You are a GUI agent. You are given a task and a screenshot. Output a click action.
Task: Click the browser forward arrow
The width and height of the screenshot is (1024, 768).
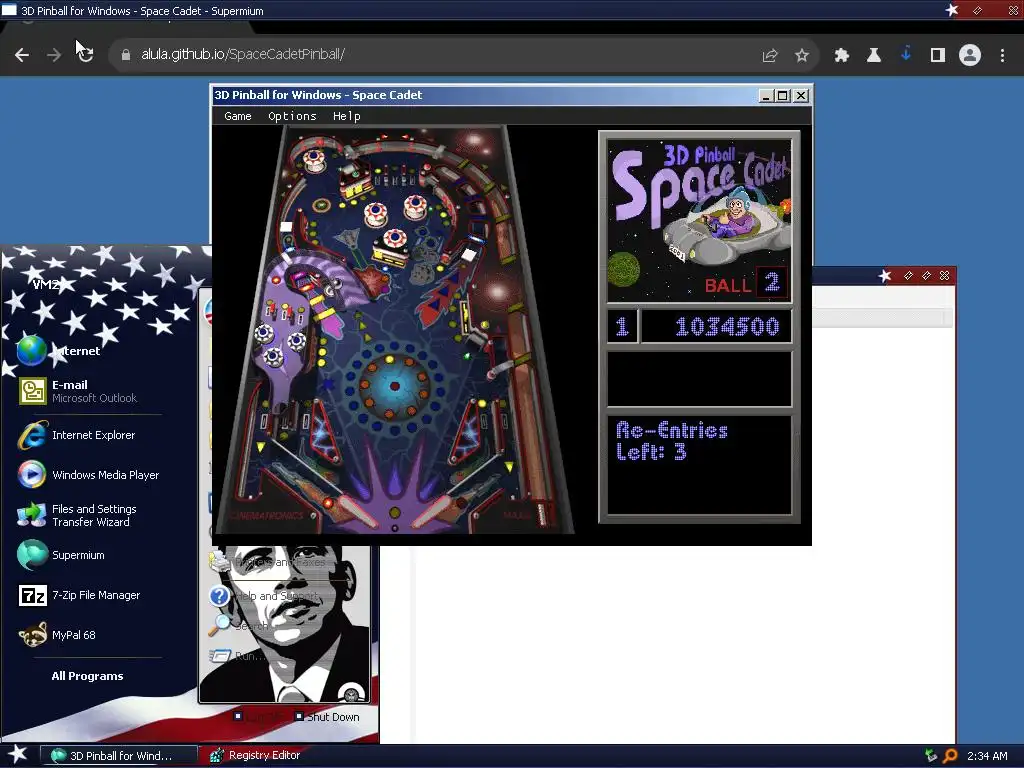pos(54,55)
